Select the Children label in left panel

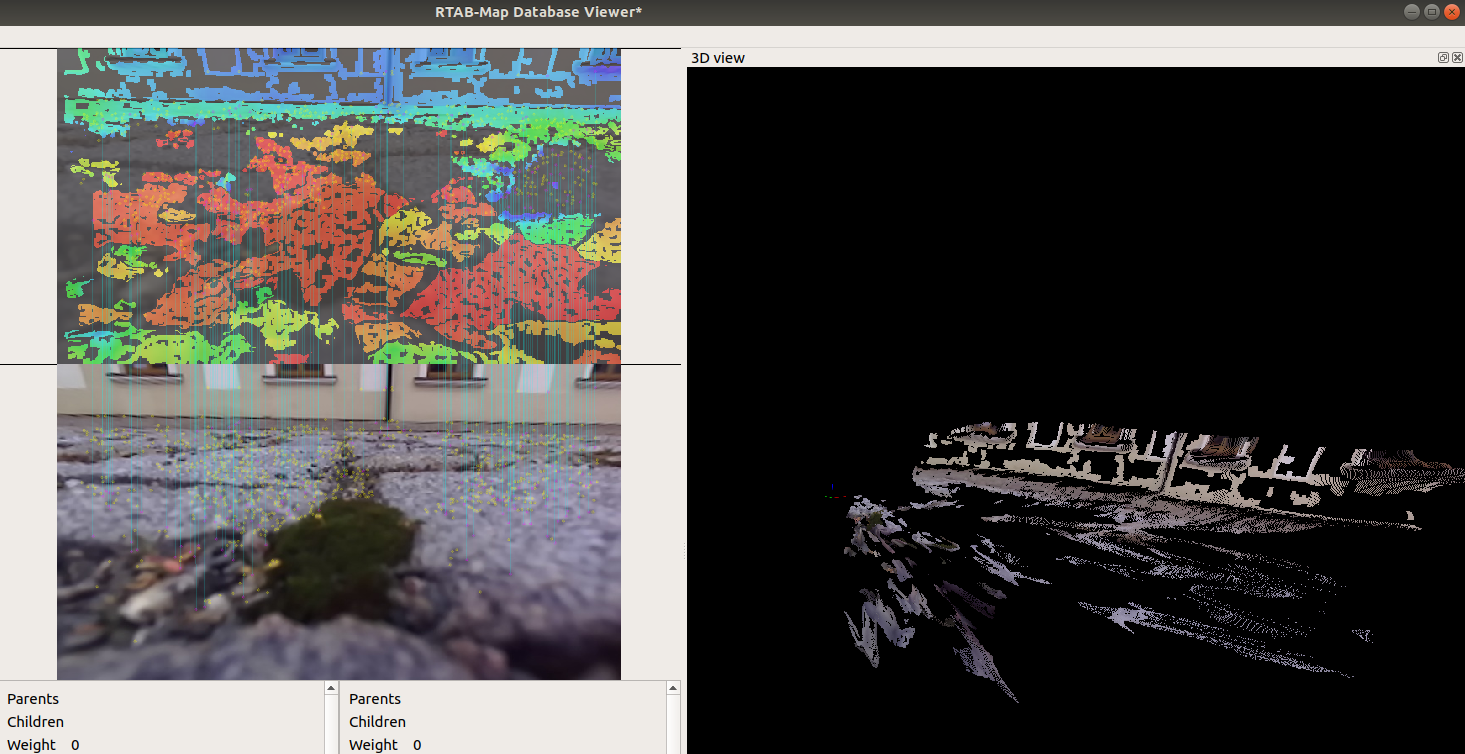click(35, 722)
